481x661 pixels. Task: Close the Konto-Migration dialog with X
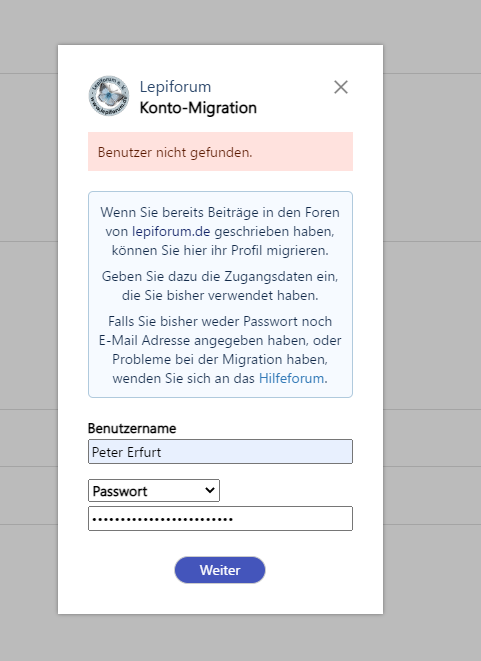point(341,87)
